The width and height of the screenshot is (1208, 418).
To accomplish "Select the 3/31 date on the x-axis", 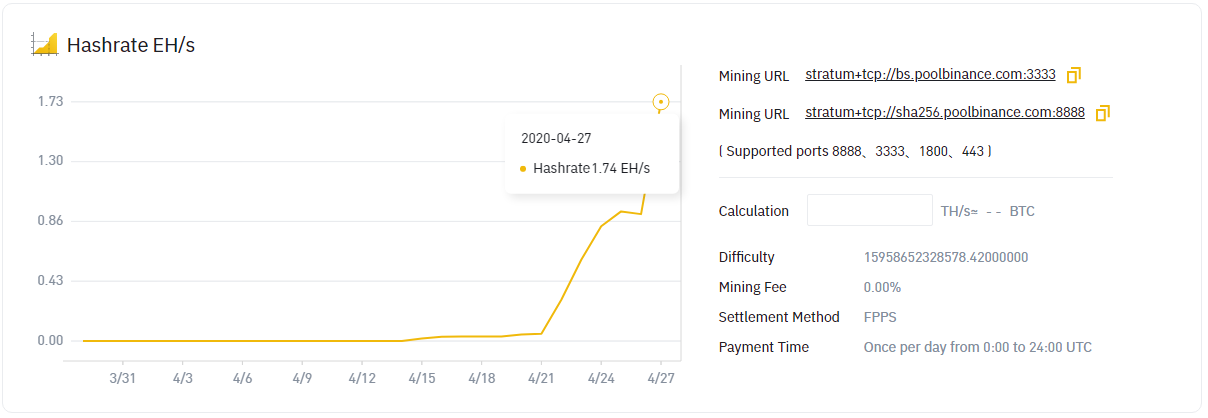I will point(122,379).
